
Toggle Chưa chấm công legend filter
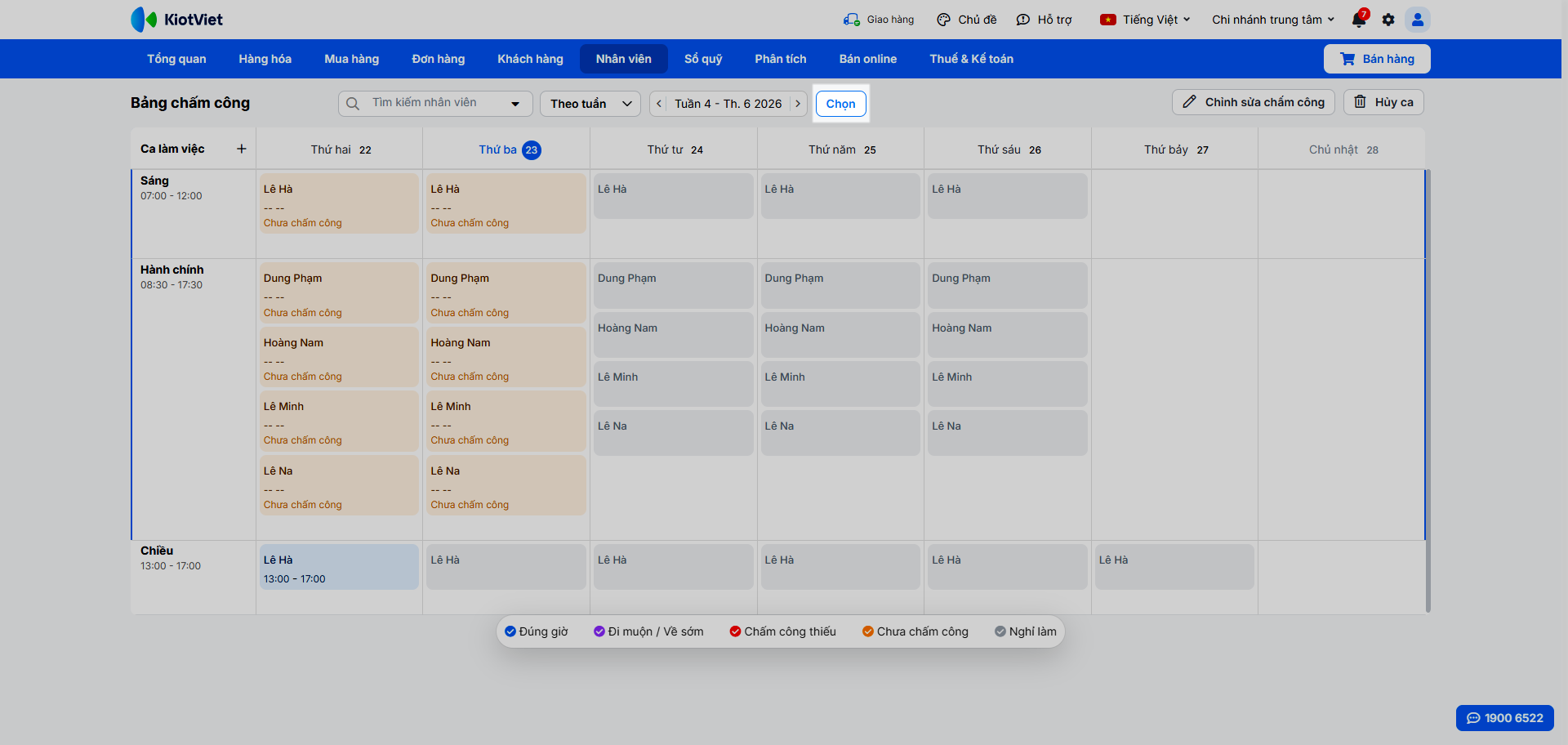pyautogui.click(x=915, y=631)
